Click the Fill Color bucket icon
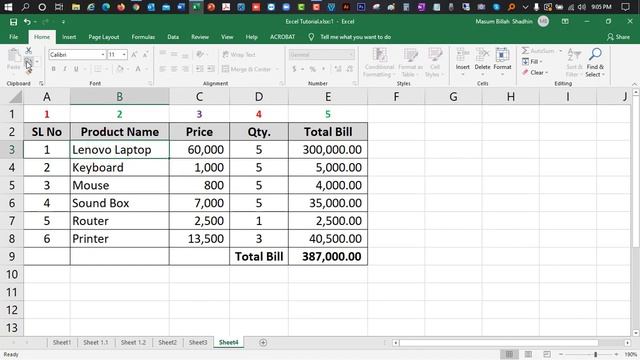Screen dimensions: 640x360 pos(120,69)
